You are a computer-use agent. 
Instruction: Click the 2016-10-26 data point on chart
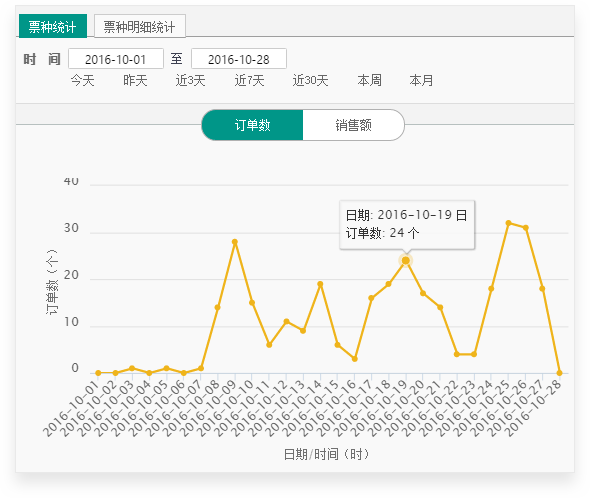[x=526, y=228]
